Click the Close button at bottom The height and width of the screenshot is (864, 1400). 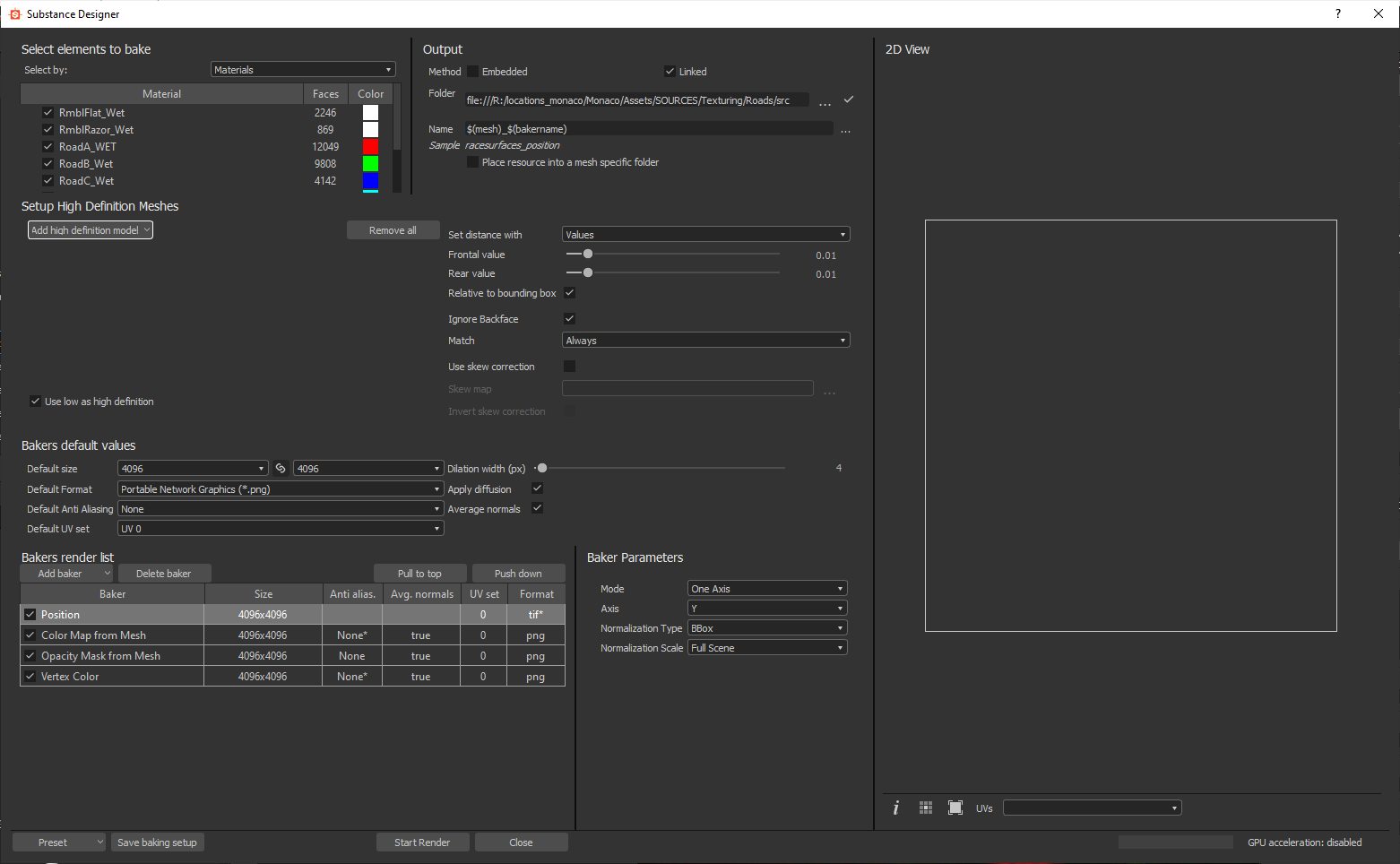click(x=521, y=842)
